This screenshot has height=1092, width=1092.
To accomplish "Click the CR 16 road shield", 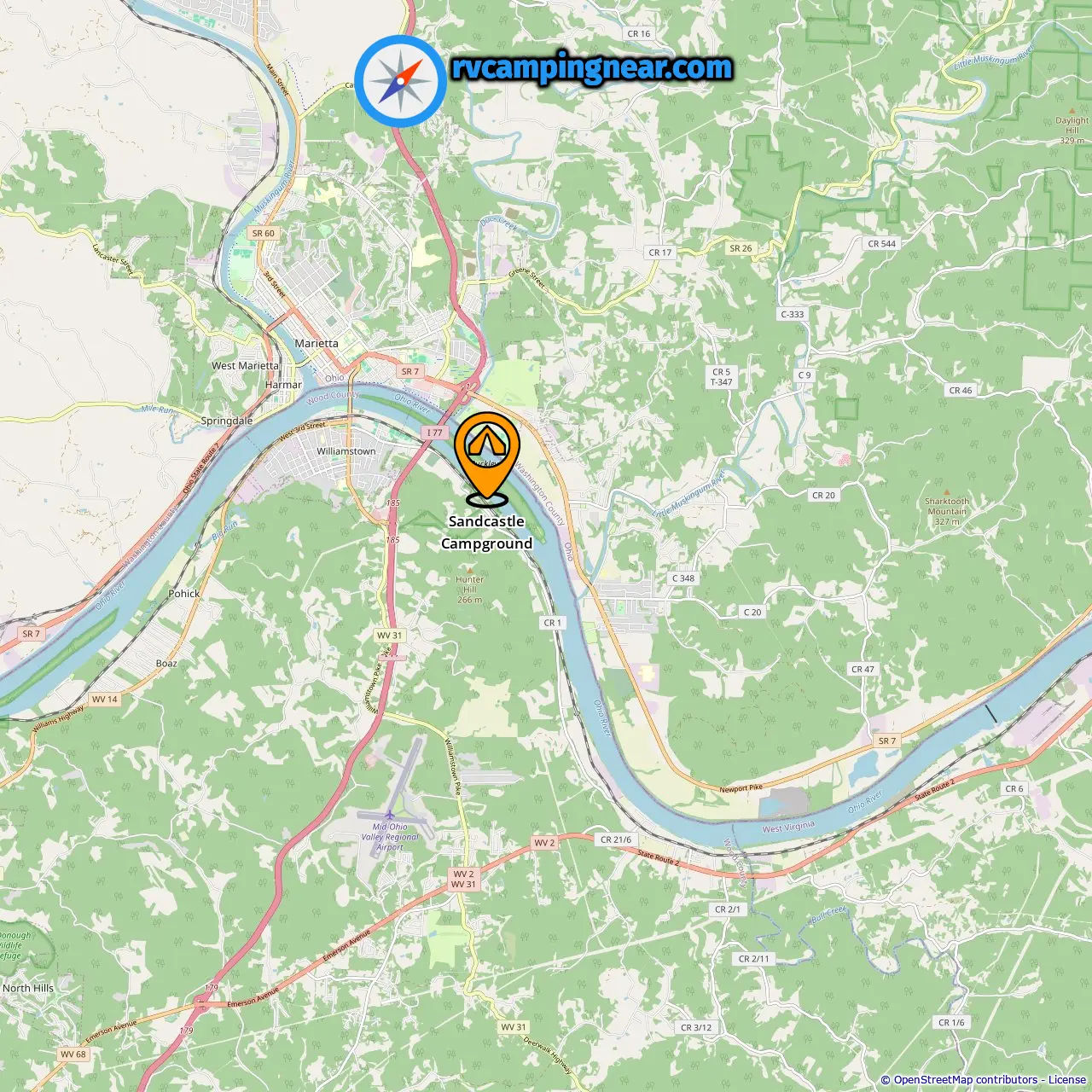I will click(638, 34).
